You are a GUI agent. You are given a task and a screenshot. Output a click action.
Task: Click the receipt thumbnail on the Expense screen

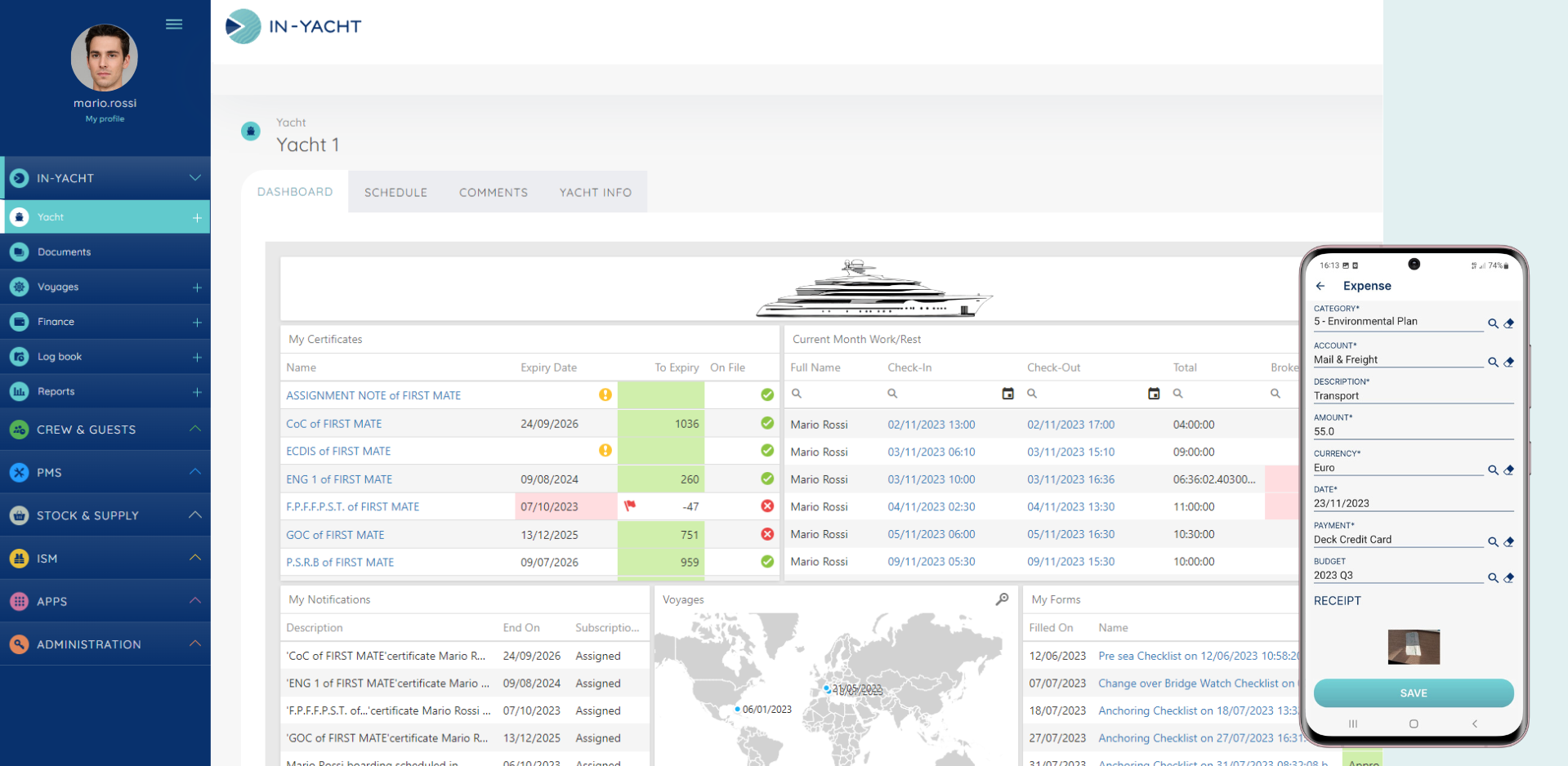[x=1413, y=647]
